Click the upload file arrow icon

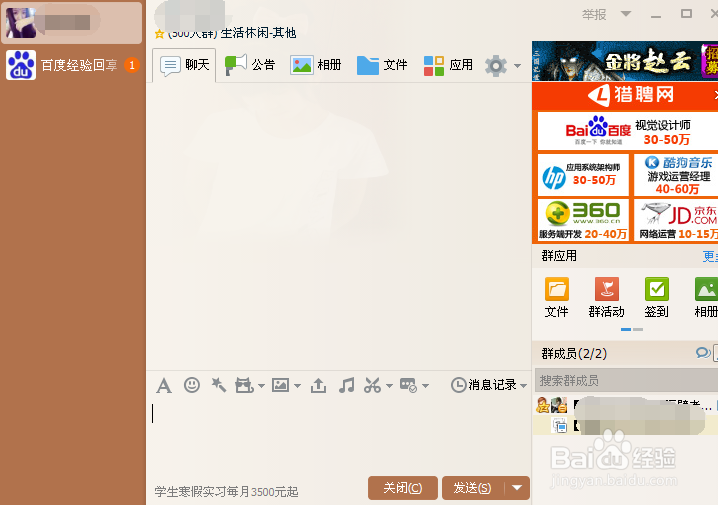pyautogui.click(x=318, y=386)
